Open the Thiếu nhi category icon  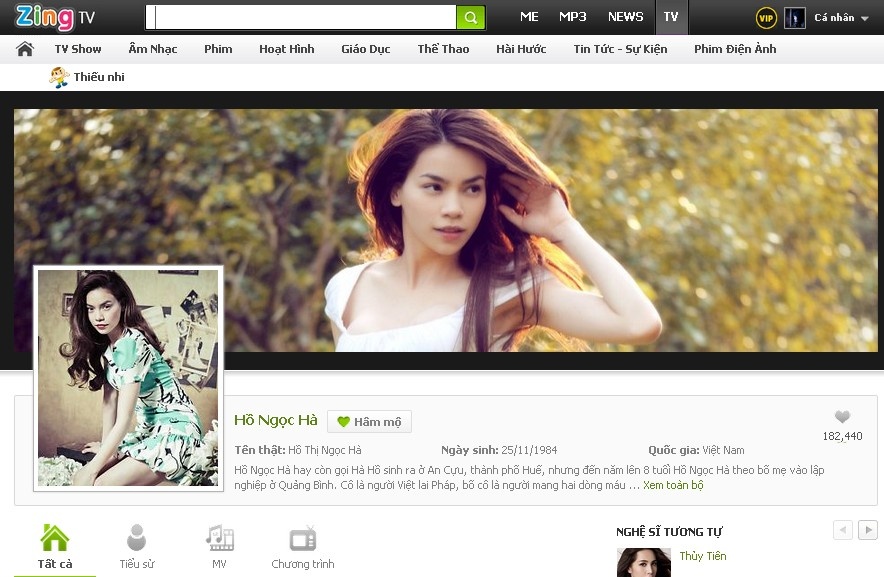pos(59,76)
